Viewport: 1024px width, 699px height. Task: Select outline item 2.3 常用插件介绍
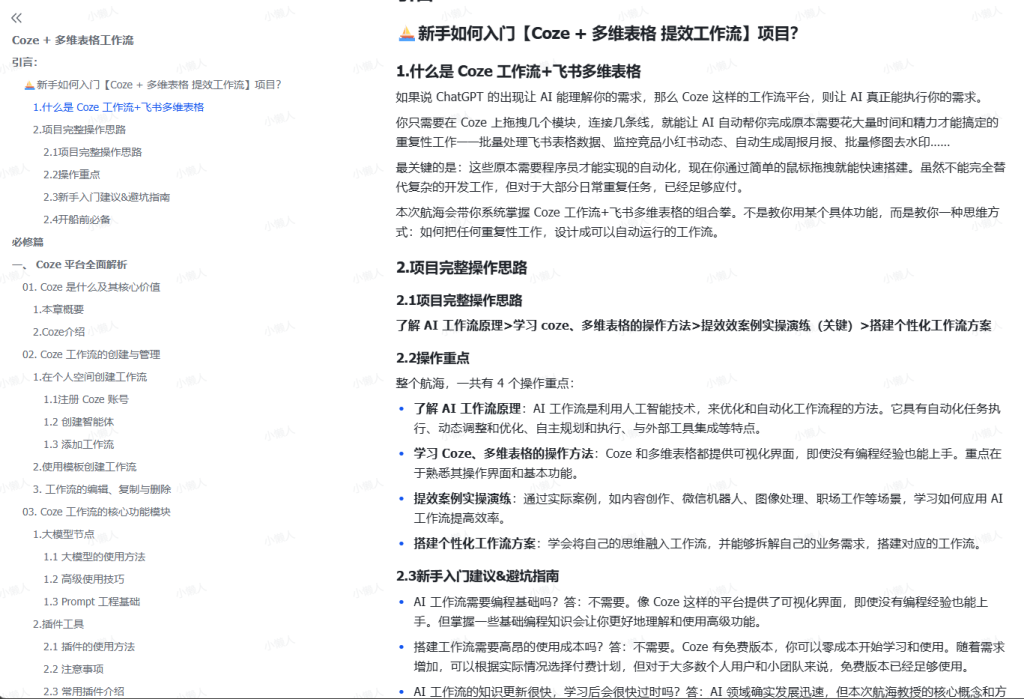pyautogui.click(x=84, y=691)
